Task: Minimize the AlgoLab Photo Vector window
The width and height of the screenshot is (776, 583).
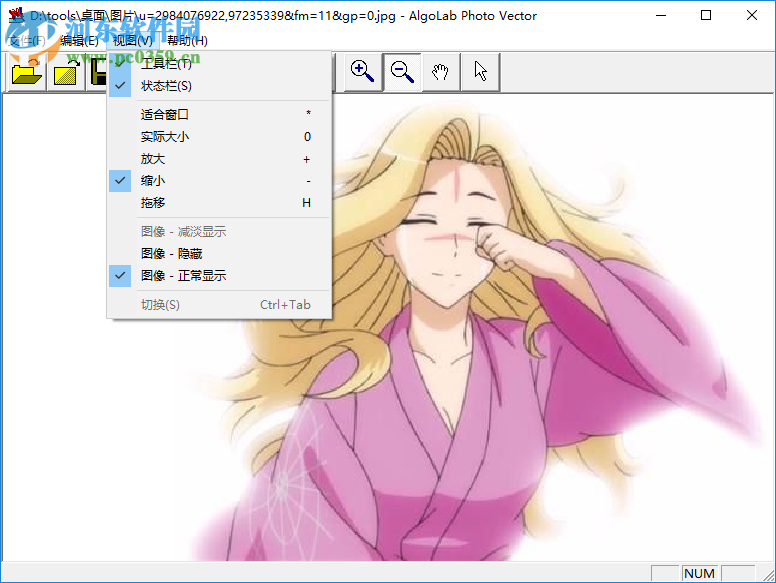Action: [x=661, y=15]
